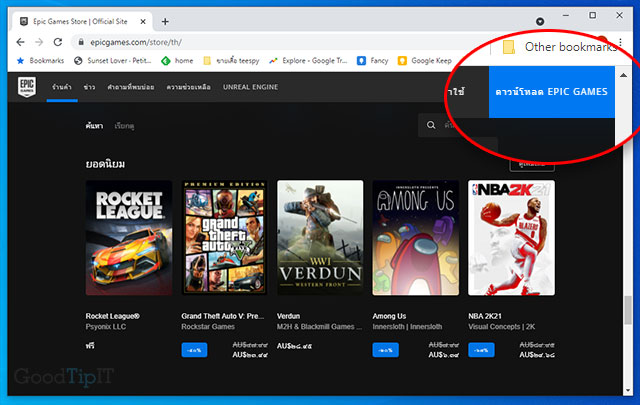Screen dimensions: 640x405
Task: Open the second Epic navigation menu item
Action: point(89,87)
